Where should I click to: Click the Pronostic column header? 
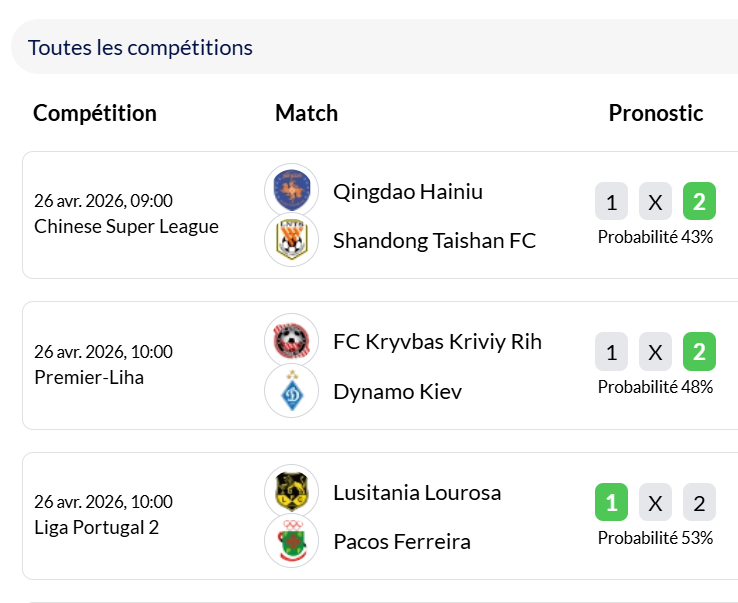[x=656, y=113]
